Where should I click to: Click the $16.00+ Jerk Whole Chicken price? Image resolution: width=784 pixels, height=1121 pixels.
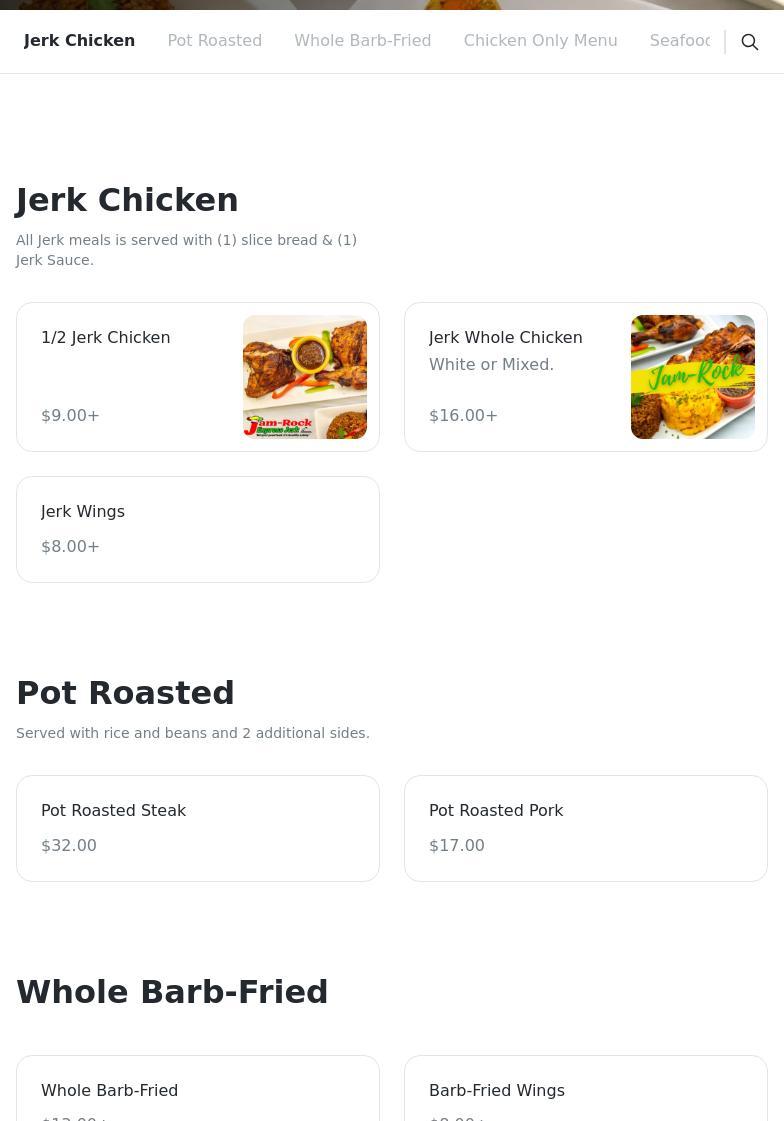click(x=463, y=416)
